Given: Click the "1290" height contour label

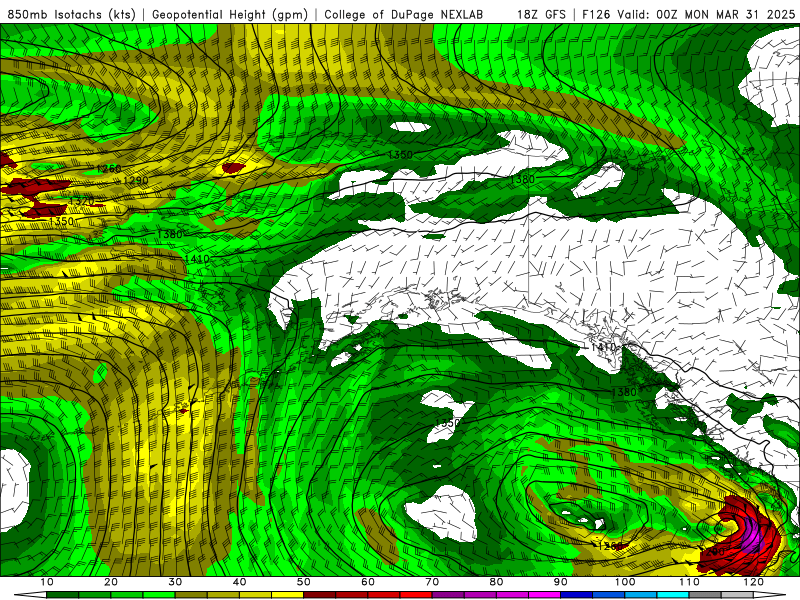Looking at the screenshot, I should pyautogui.click(x=136, y=181).
